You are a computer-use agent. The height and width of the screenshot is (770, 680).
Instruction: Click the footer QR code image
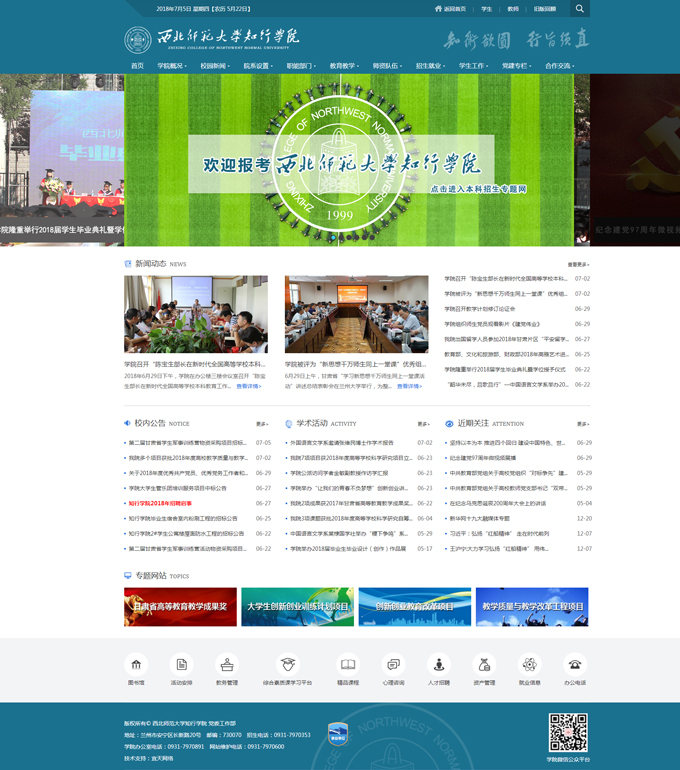(568, 732)
